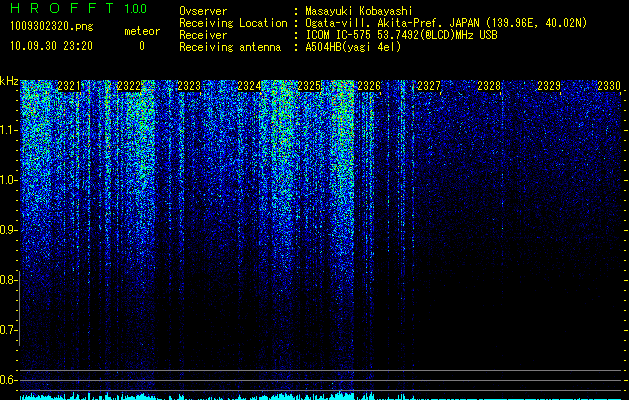This screenshot has width=629, height=400.
Task: Click the 2327 time marker
Action: point(429,86)
